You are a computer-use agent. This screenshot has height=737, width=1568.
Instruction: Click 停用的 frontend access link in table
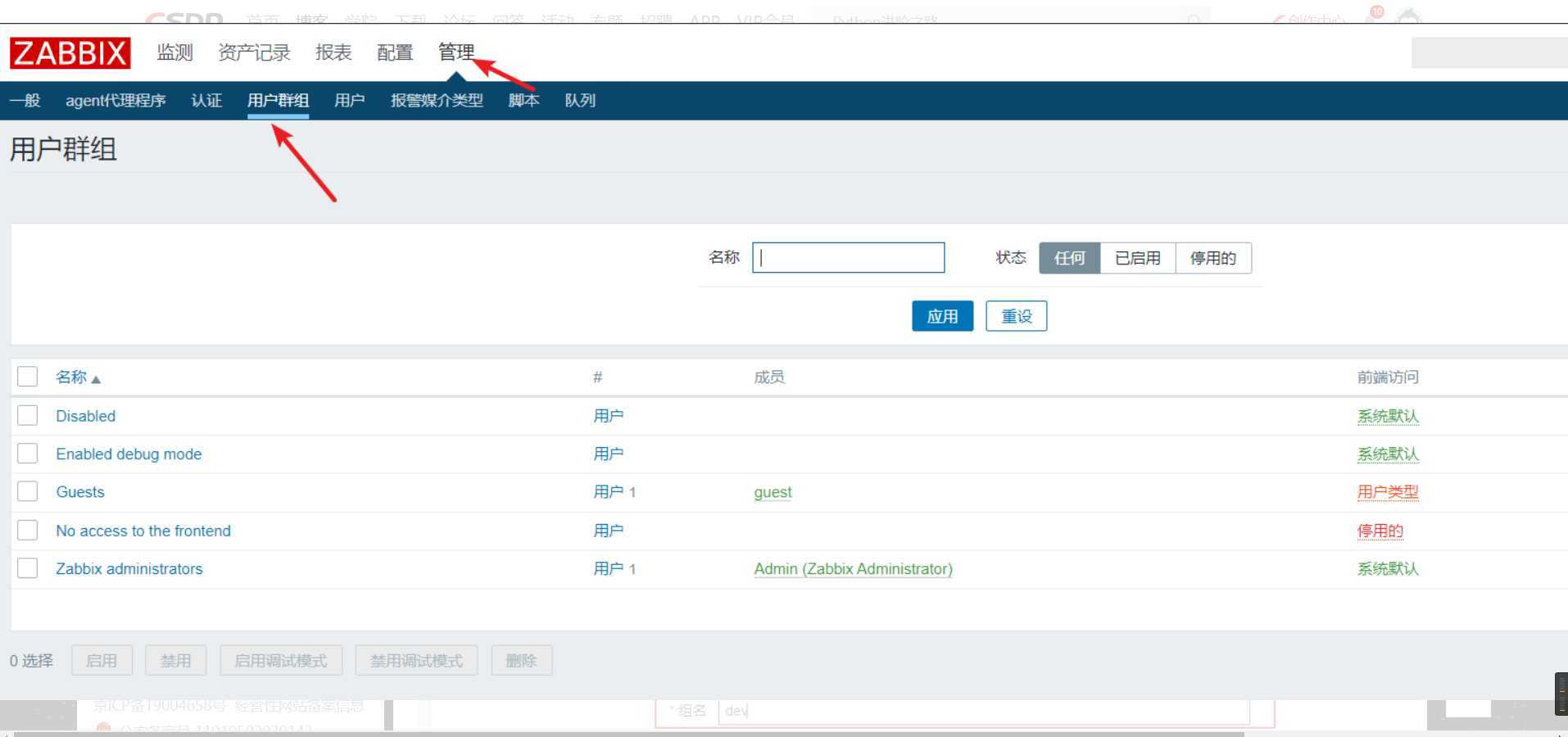click(x=1380, y=531)
